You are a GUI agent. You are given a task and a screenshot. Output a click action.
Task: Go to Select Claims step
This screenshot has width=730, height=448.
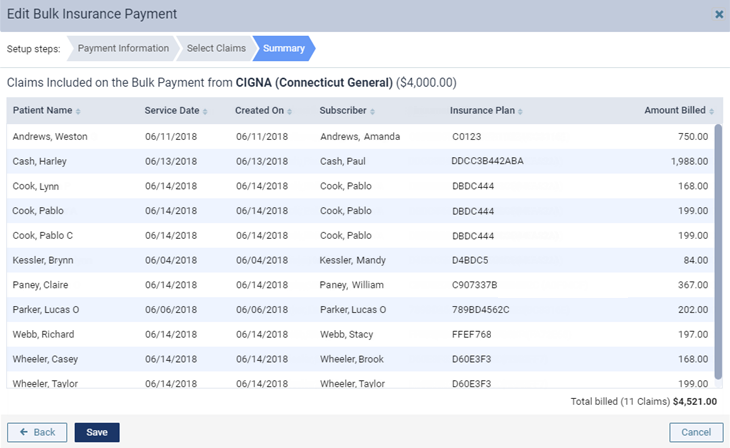click(x=216, y=48)
